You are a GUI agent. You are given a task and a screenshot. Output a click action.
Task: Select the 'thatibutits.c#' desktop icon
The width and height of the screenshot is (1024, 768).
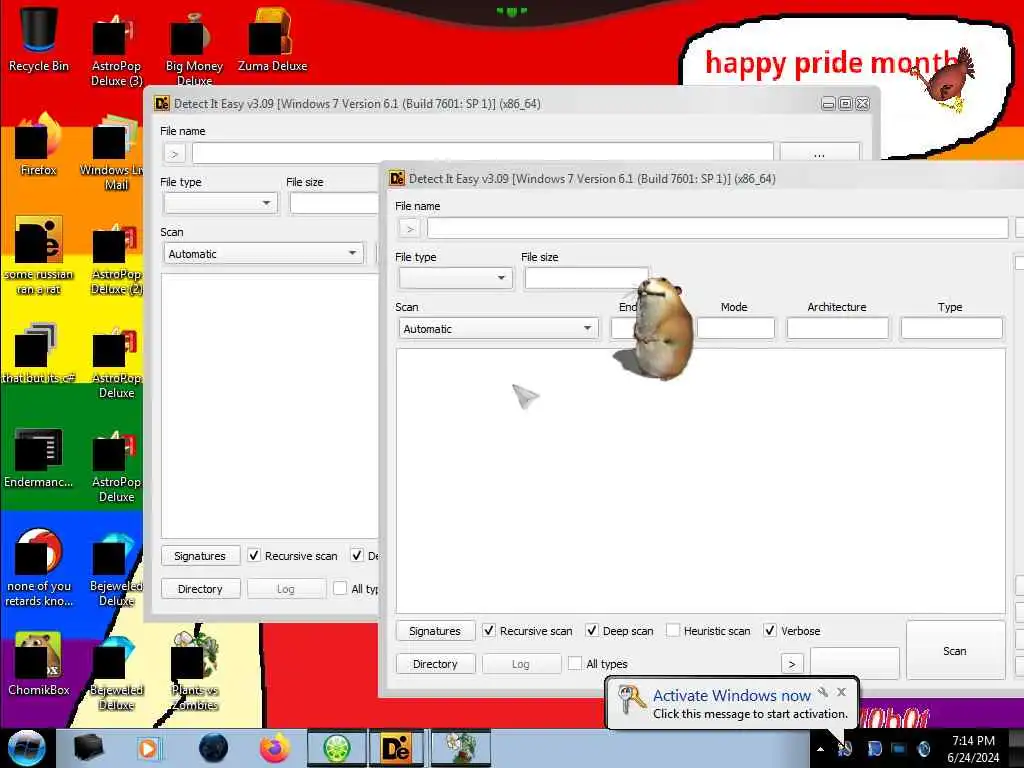[x=39, y=353]
